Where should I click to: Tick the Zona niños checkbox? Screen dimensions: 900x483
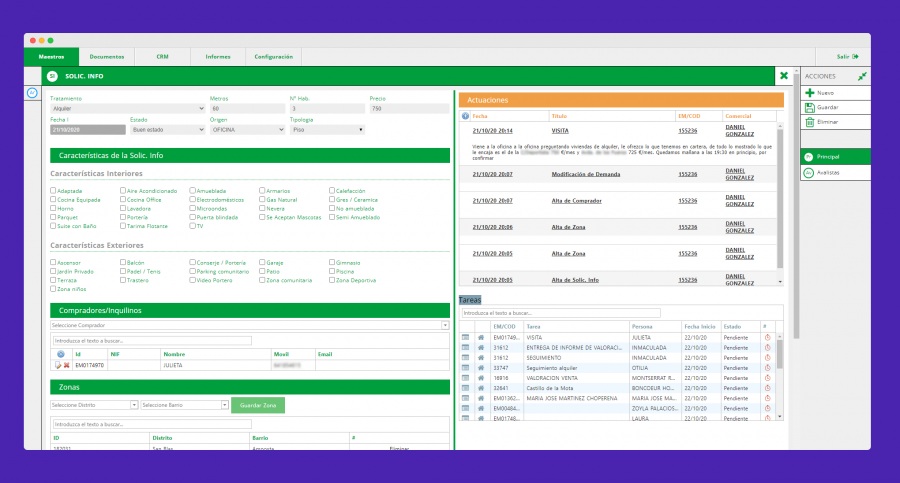coord(53,289)
